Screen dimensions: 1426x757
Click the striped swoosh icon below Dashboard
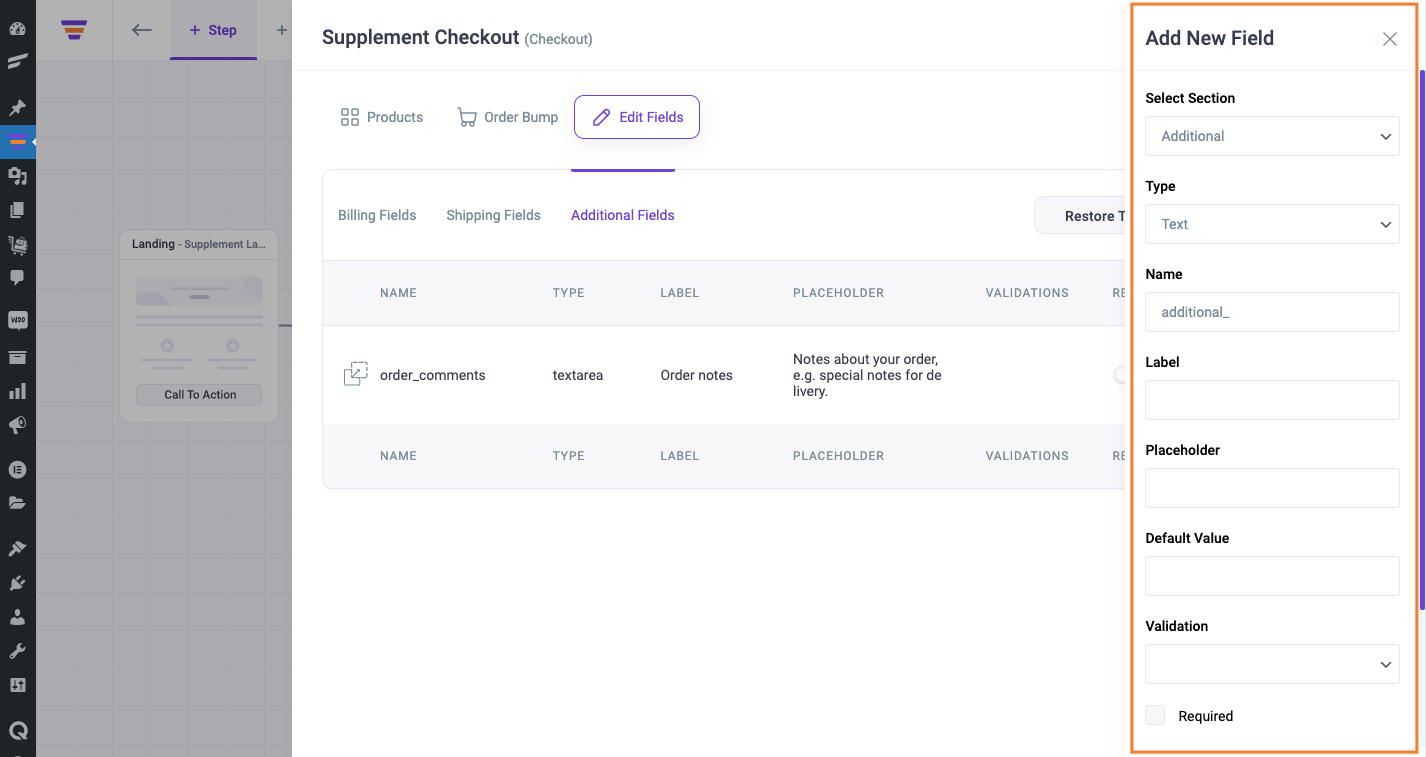click(17, 62)
